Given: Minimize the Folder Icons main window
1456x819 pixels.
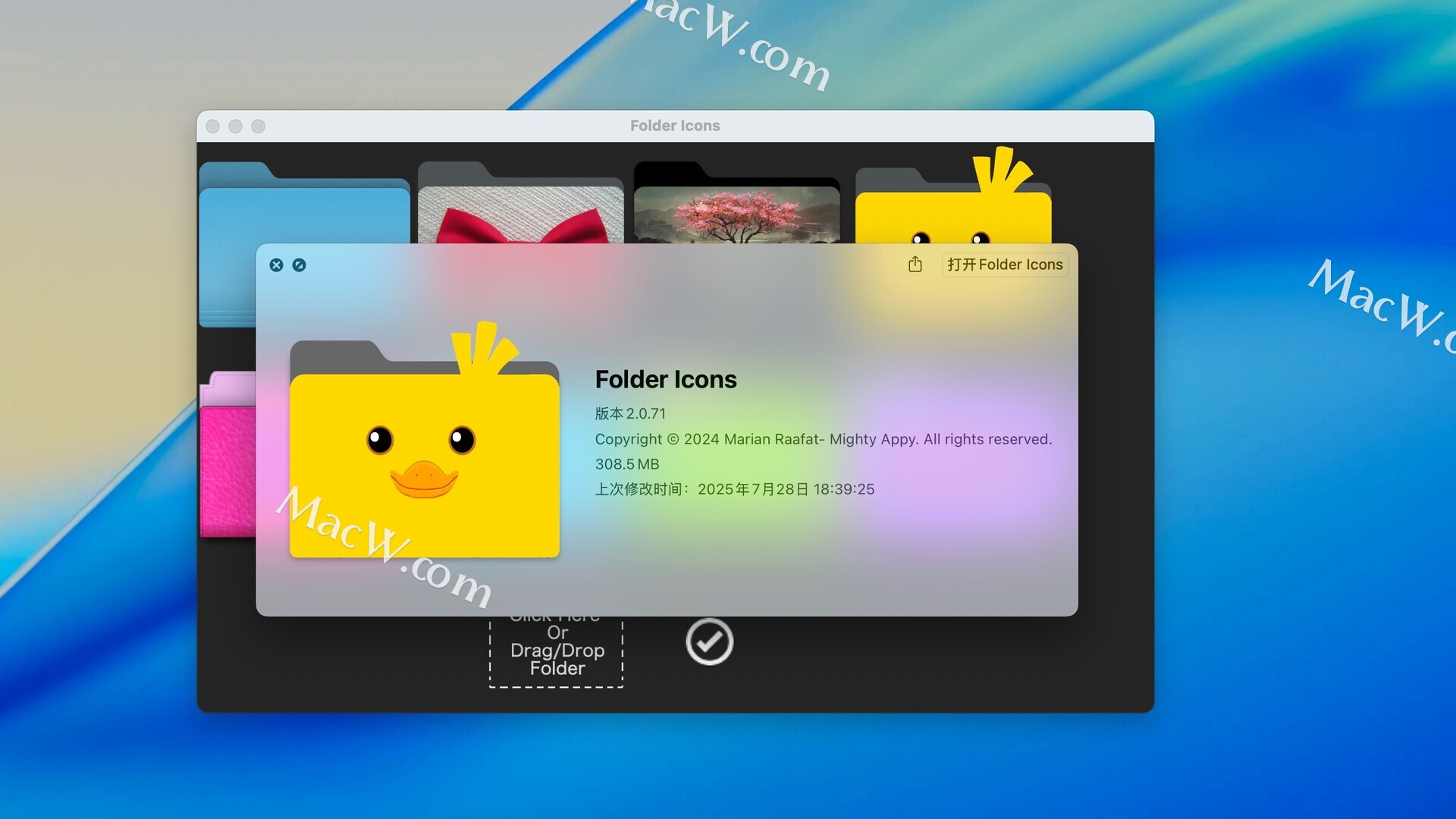Looking at the screenshot, I should point(236,126).
